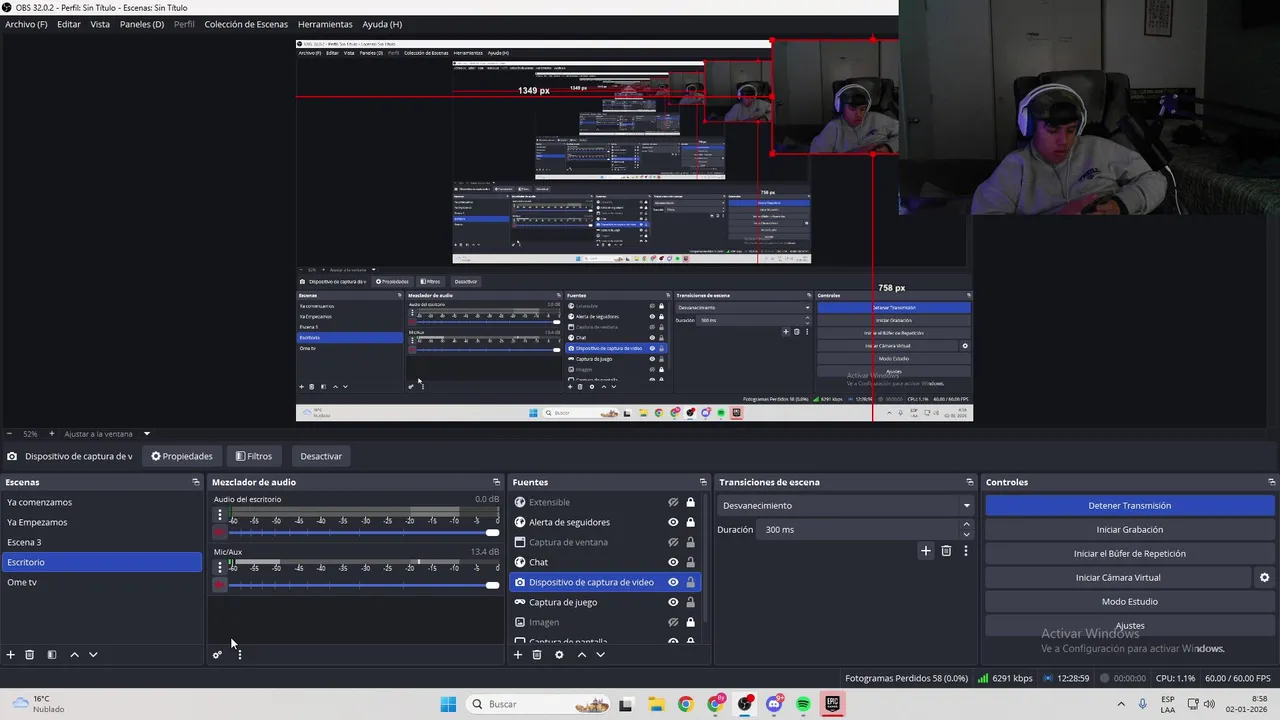The height and width of the screenshot is (720, 1280).
Task: Open audio mixer options three-dot menu
Action: point(239,655)
